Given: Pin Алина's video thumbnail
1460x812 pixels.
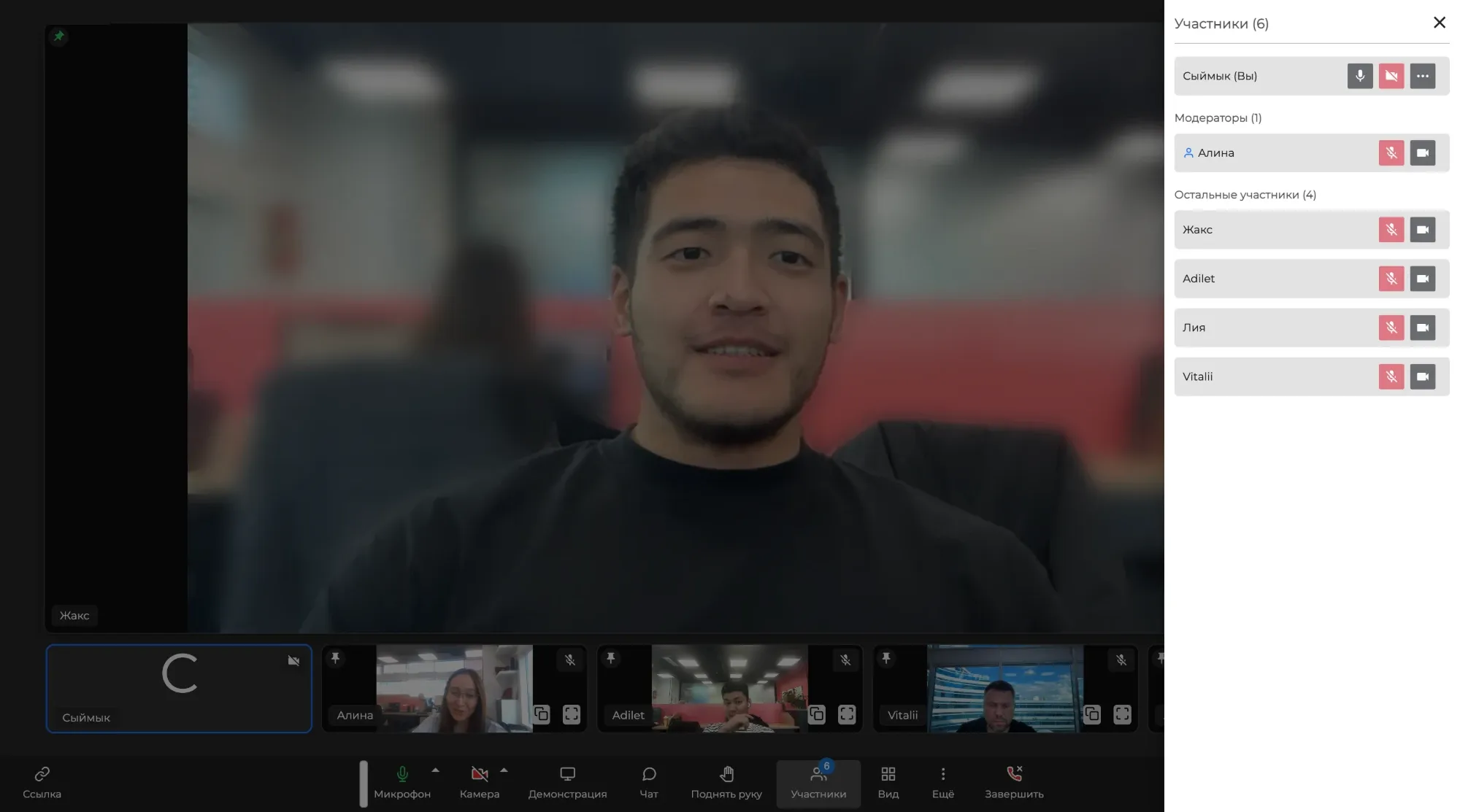Looking at the screenshot, I should coord(336,658).
